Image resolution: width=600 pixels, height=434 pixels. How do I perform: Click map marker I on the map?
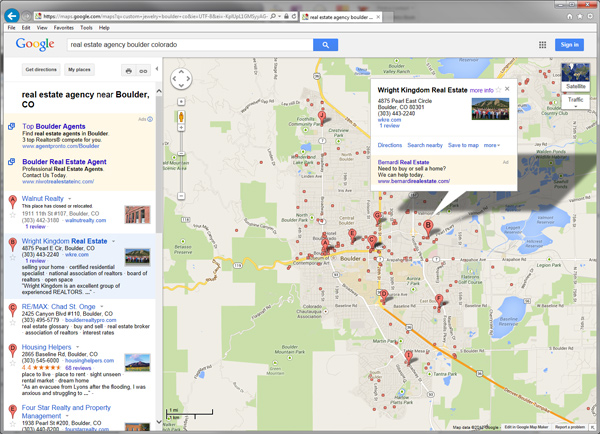coord(408,357)
